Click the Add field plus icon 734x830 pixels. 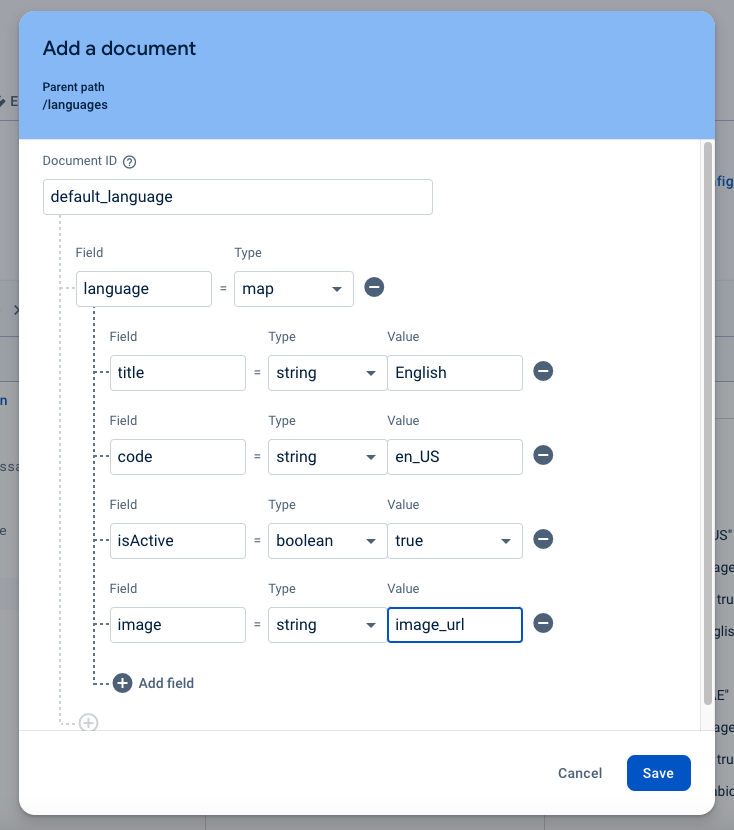(123, 683)
